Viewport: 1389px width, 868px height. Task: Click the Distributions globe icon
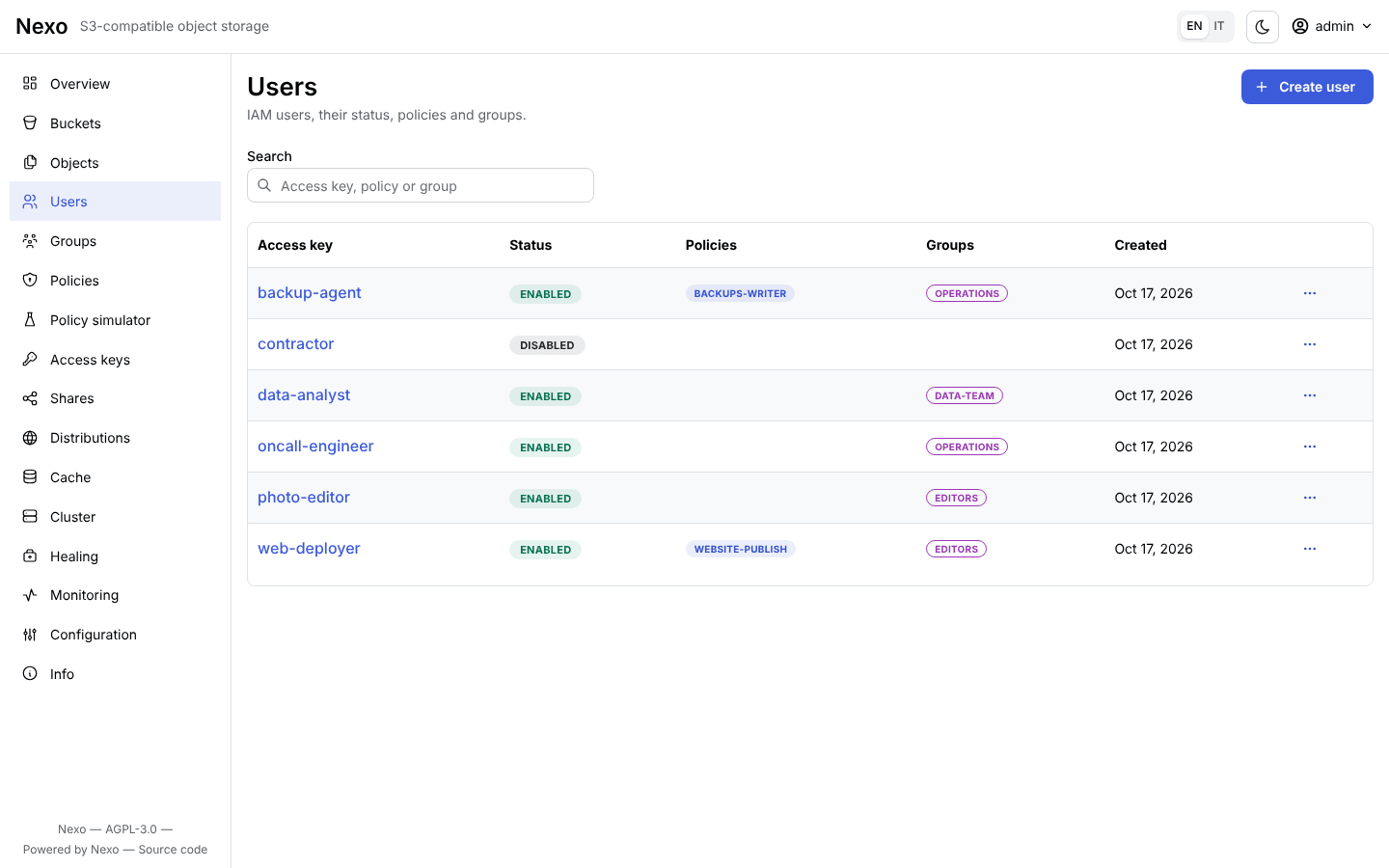pos(30,438)
